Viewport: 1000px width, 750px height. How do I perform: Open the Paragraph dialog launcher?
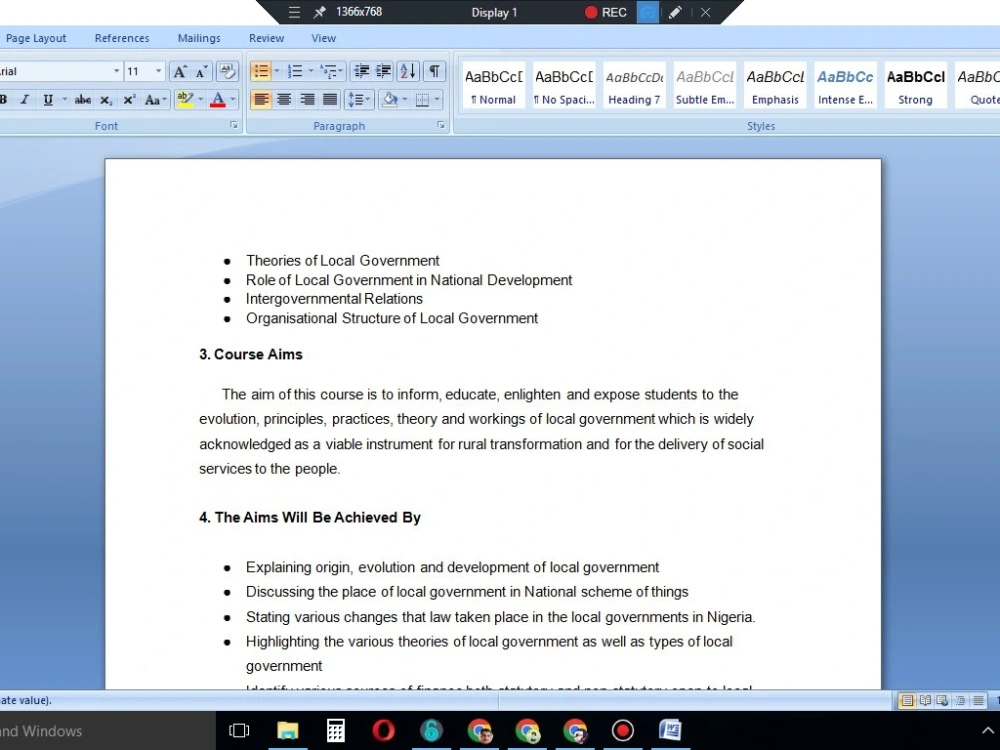[441, 126]
